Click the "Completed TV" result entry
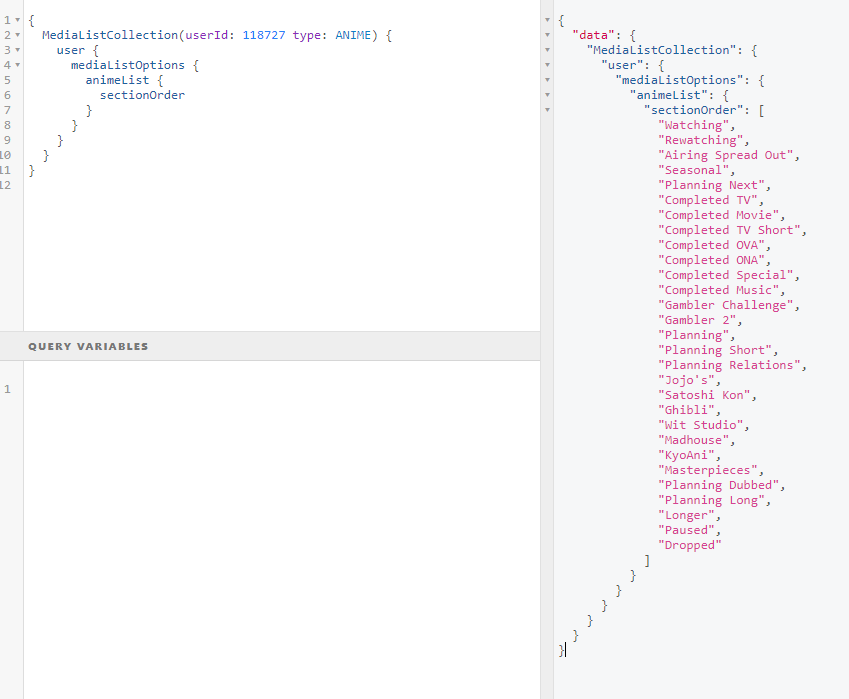Image resolution: width=849 pixels, height=699 pixels. 708,200
